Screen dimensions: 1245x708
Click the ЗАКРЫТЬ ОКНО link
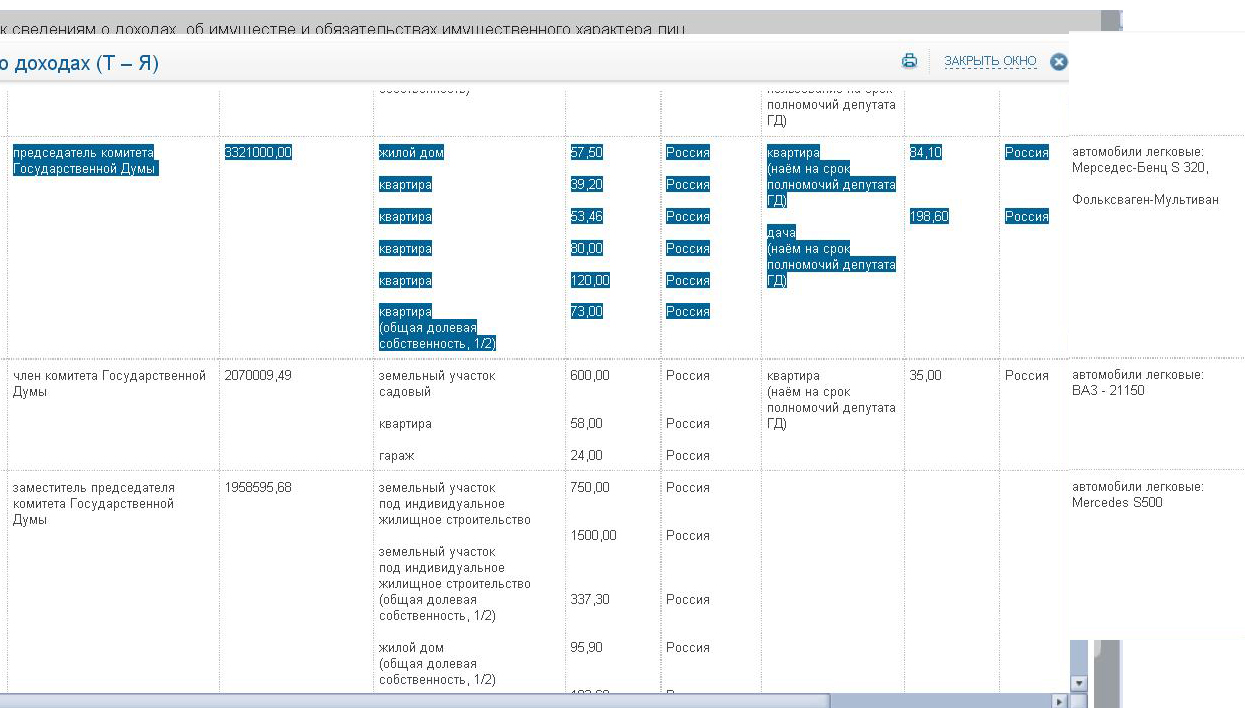point(990,62)
